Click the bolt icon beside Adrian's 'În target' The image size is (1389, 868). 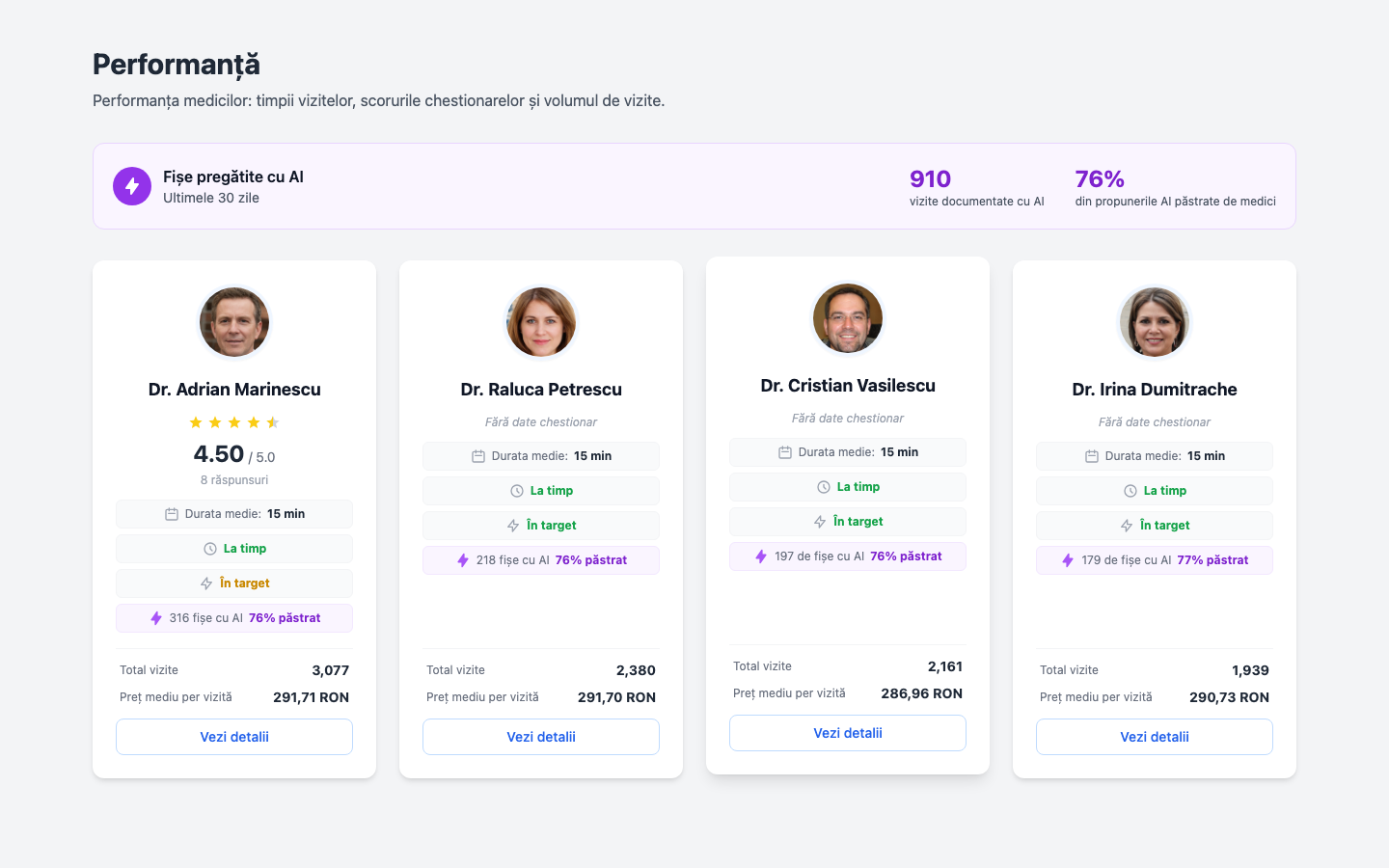pyautogui.click(x=206, y=583)
